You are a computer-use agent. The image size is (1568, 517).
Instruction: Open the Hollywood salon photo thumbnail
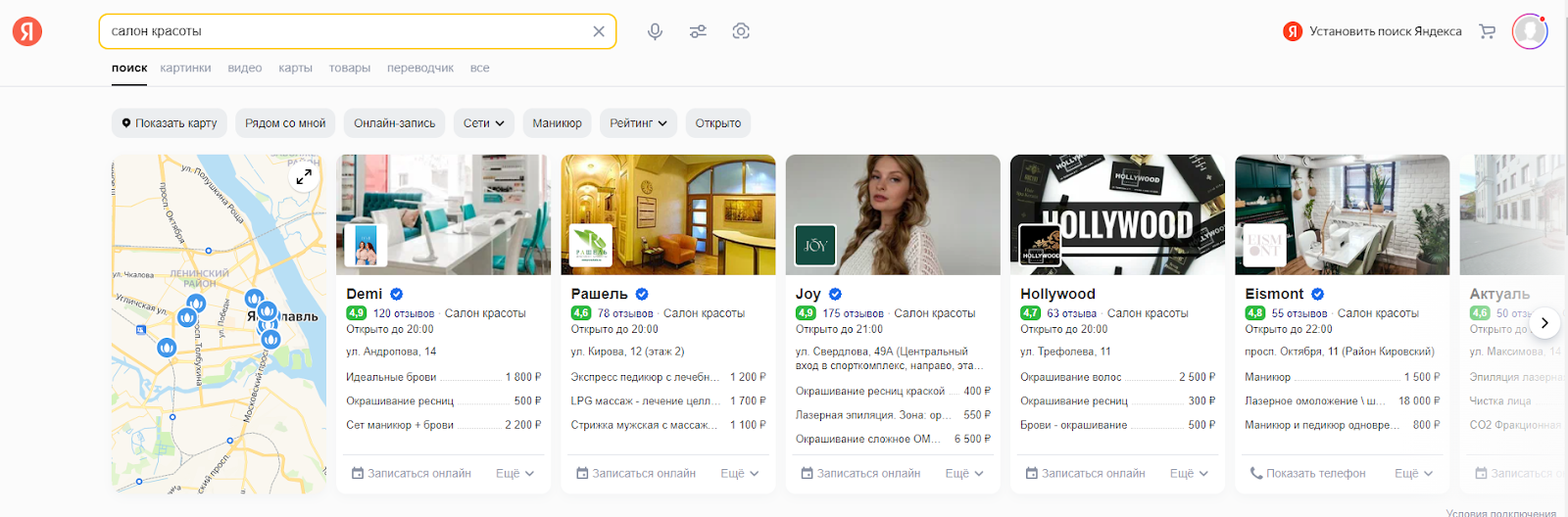(x=1117, y=214)
